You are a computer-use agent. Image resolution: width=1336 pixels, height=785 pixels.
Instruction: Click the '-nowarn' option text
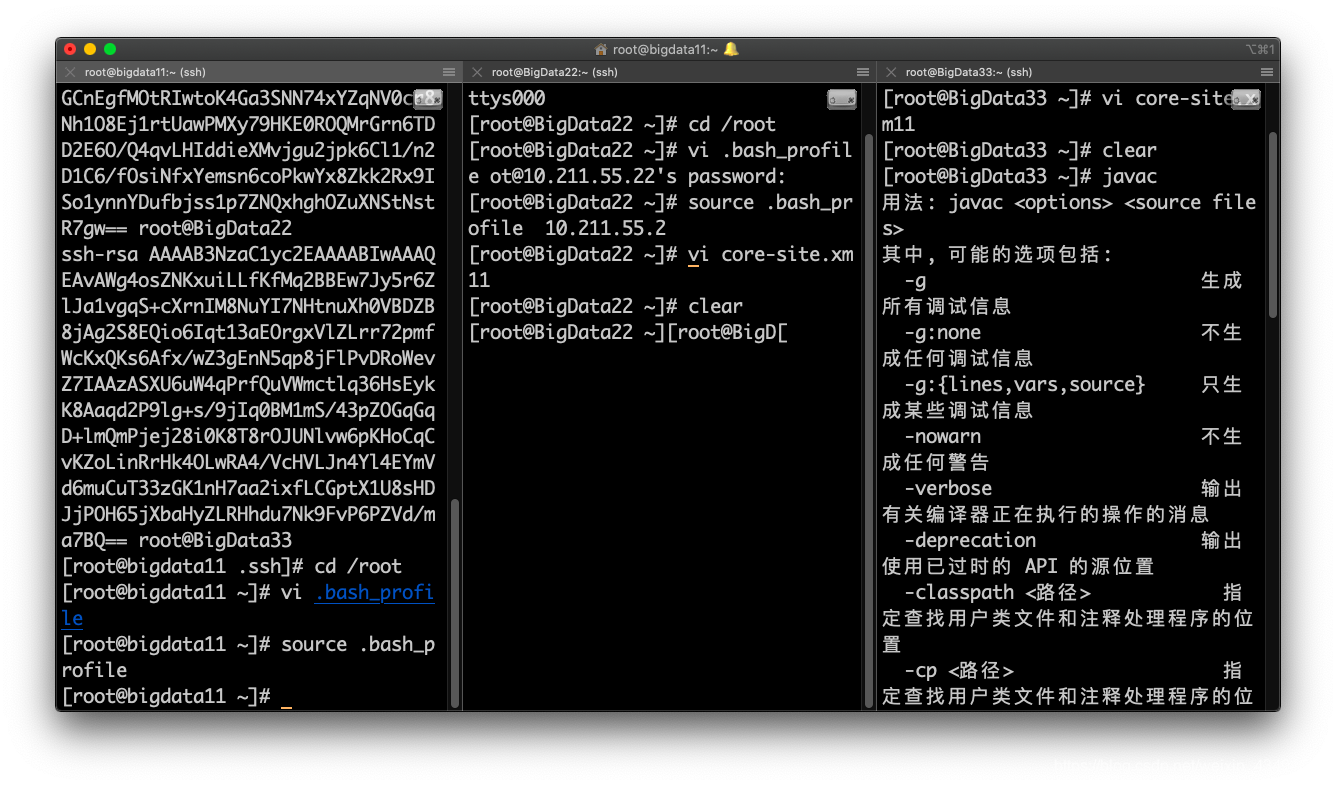pyautogui.click(x=943, y=437)
